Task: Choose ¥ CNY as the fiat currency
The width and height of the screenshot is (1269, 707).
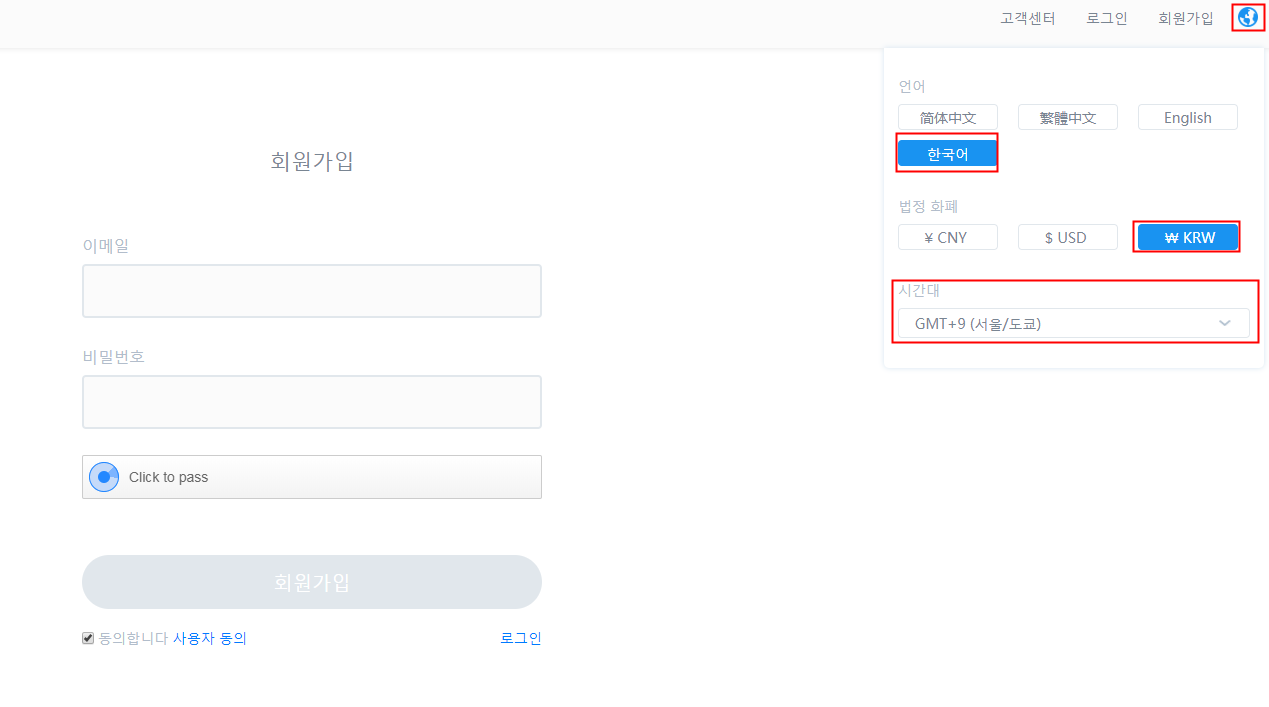Action: [947, 237]
